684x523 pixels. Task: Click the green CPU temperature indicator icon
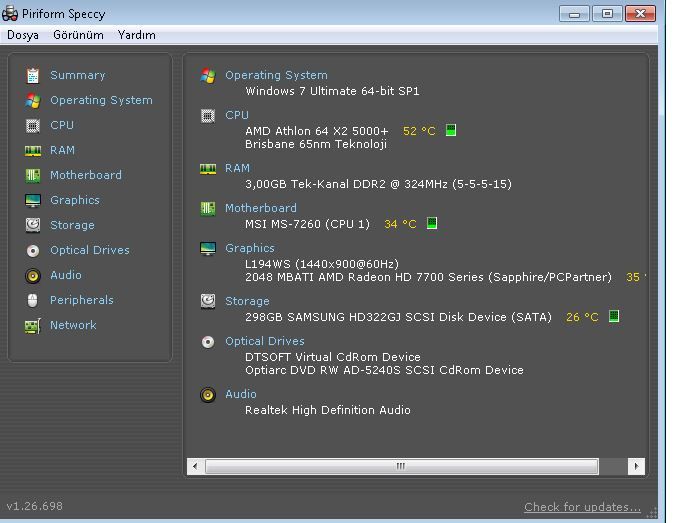[x=451, y=130]
